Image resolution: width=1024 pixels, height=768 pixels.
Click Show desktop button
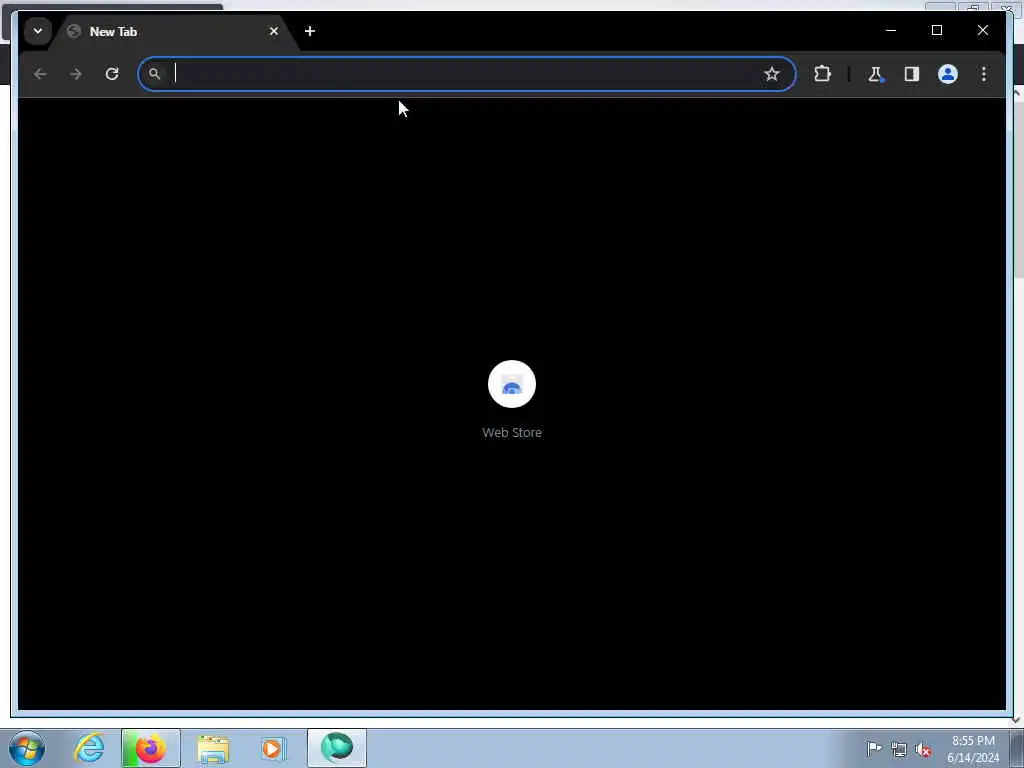(1017, 748)
